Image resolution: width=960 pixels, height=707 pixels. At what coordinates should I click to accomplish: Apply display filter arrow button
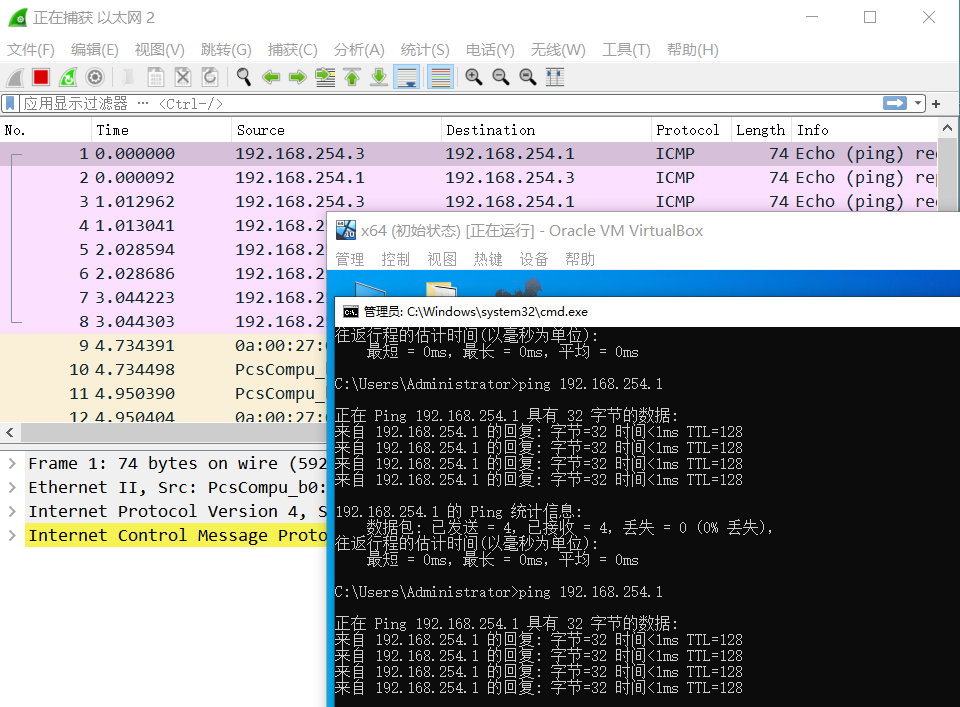point(894,103)
